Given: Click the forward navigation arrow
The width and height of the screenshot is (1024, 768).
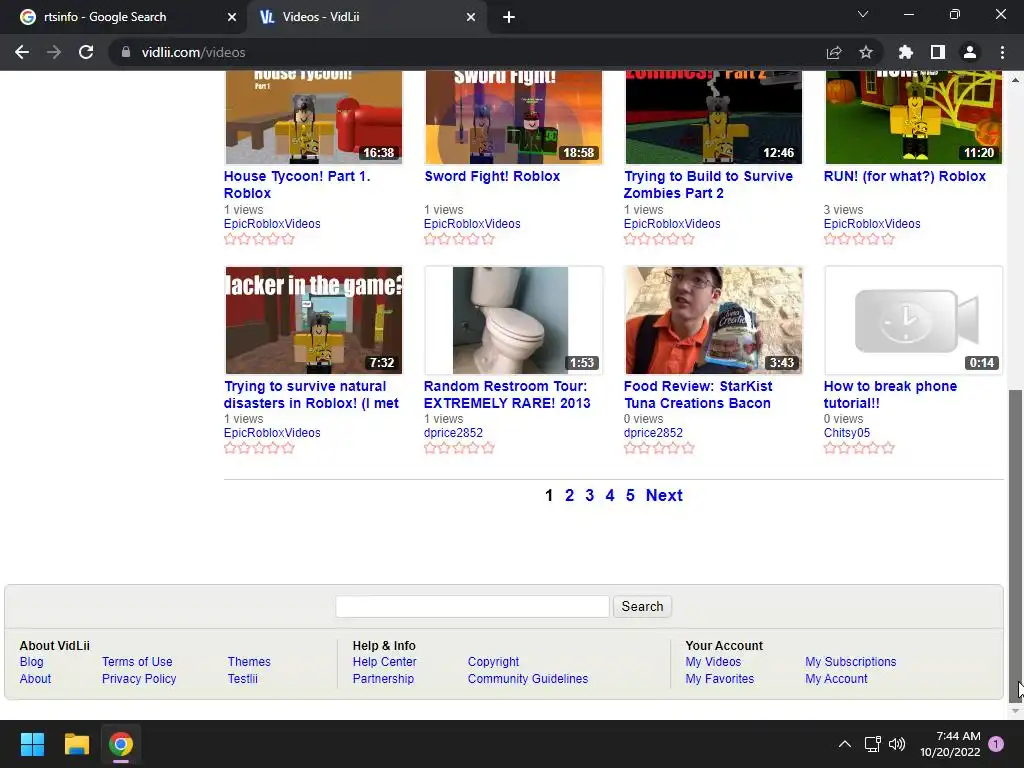Looking at the screenshot, I should tap(54, 52).
